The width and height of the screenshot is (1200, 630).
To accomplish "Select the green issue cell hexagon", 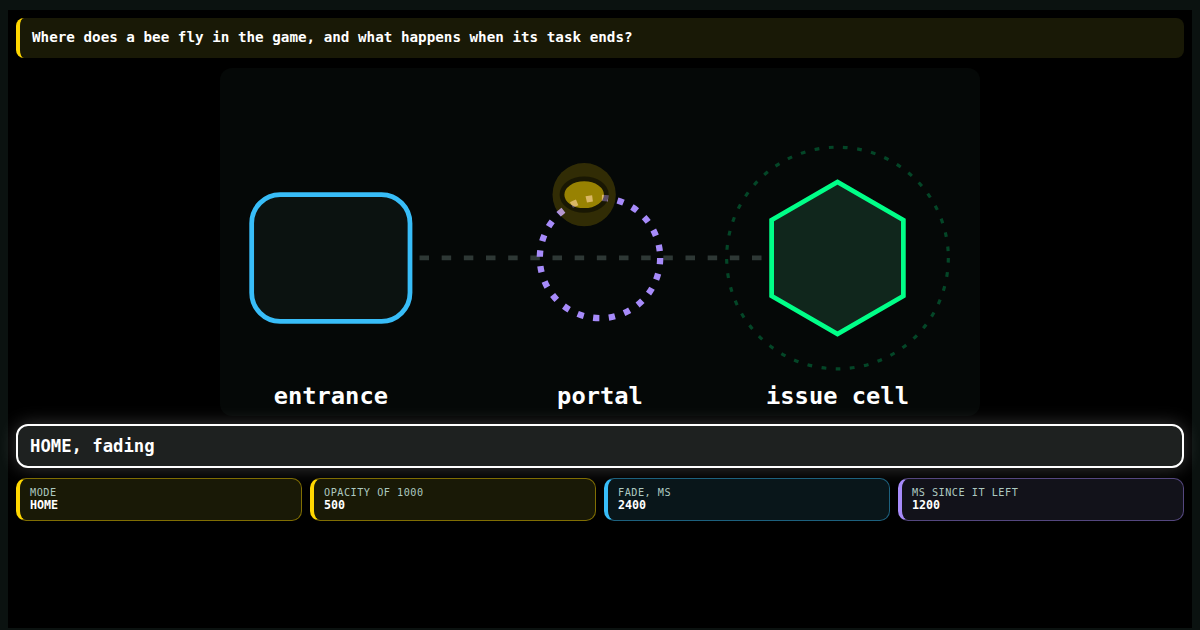I will coord(837,258).
